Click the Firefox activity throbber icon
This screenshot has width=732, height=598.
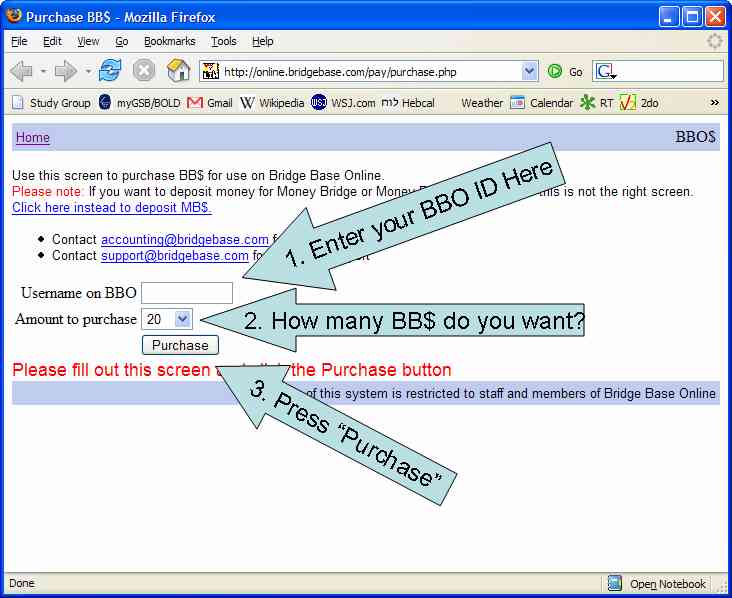[x=714, y=42]
